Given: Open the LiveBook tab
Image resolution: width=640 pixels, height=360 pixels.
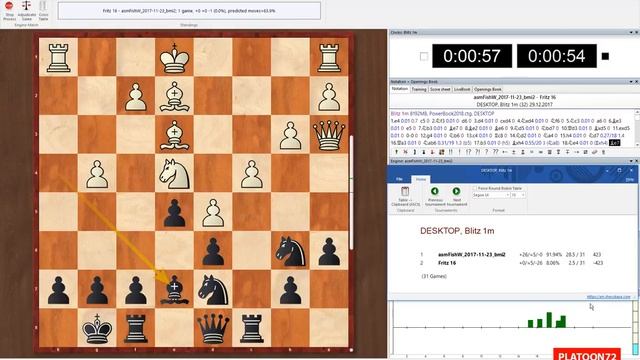Looking at the screenshot, I should (462, 89).
